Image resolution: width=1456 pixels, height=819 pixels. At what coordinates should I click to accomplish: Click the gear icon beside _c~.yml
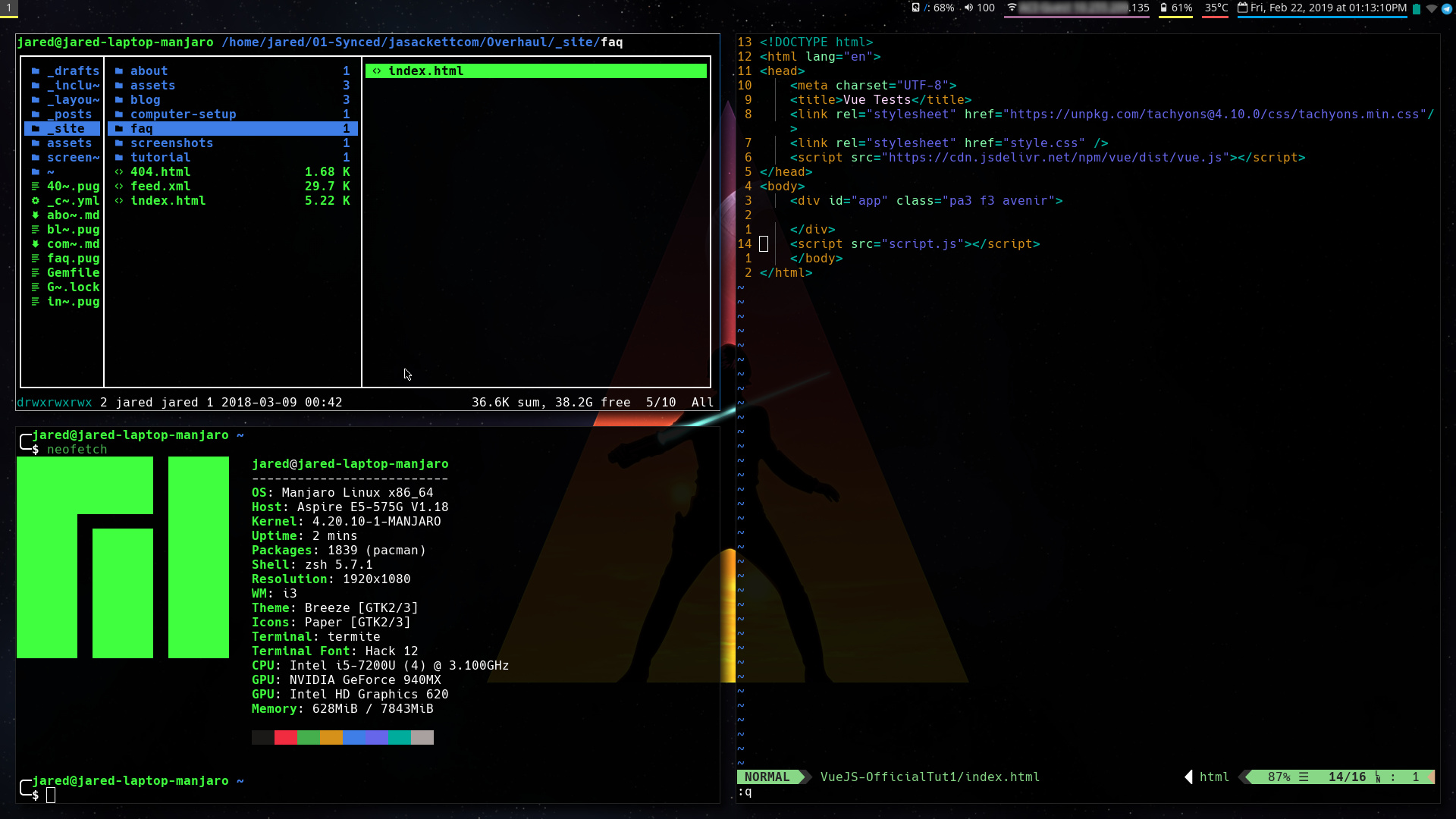tap(36, 201)
